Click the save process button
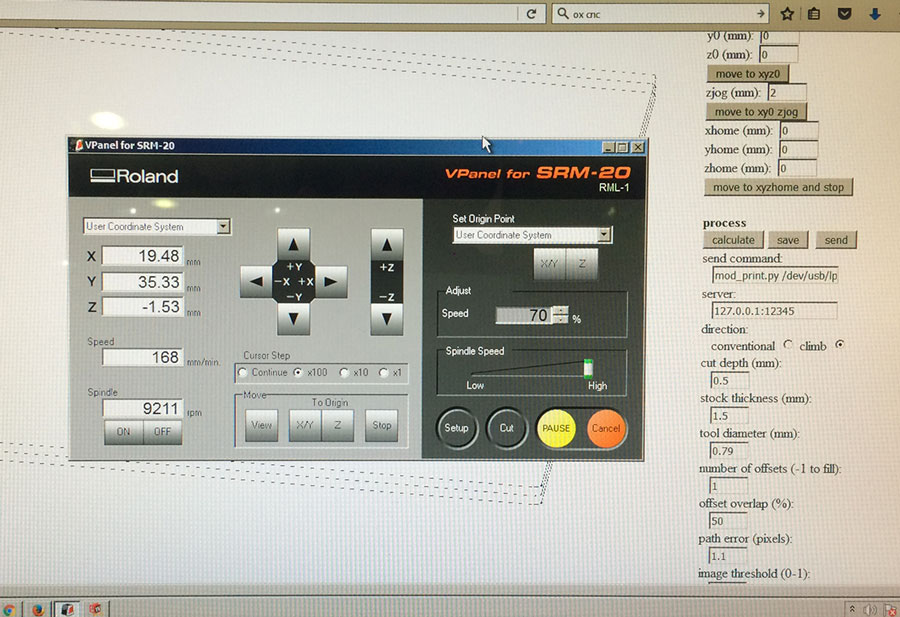The width and height of the screenshot is (900, 617). (788, 240)
